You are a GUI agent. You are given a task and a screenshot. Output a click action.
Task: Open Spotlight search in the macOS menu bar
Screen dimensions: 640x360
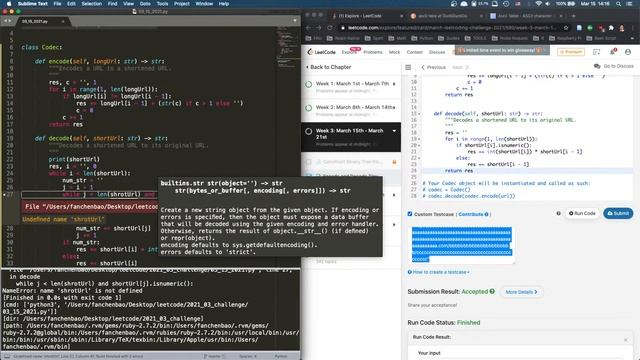[618, 4]
